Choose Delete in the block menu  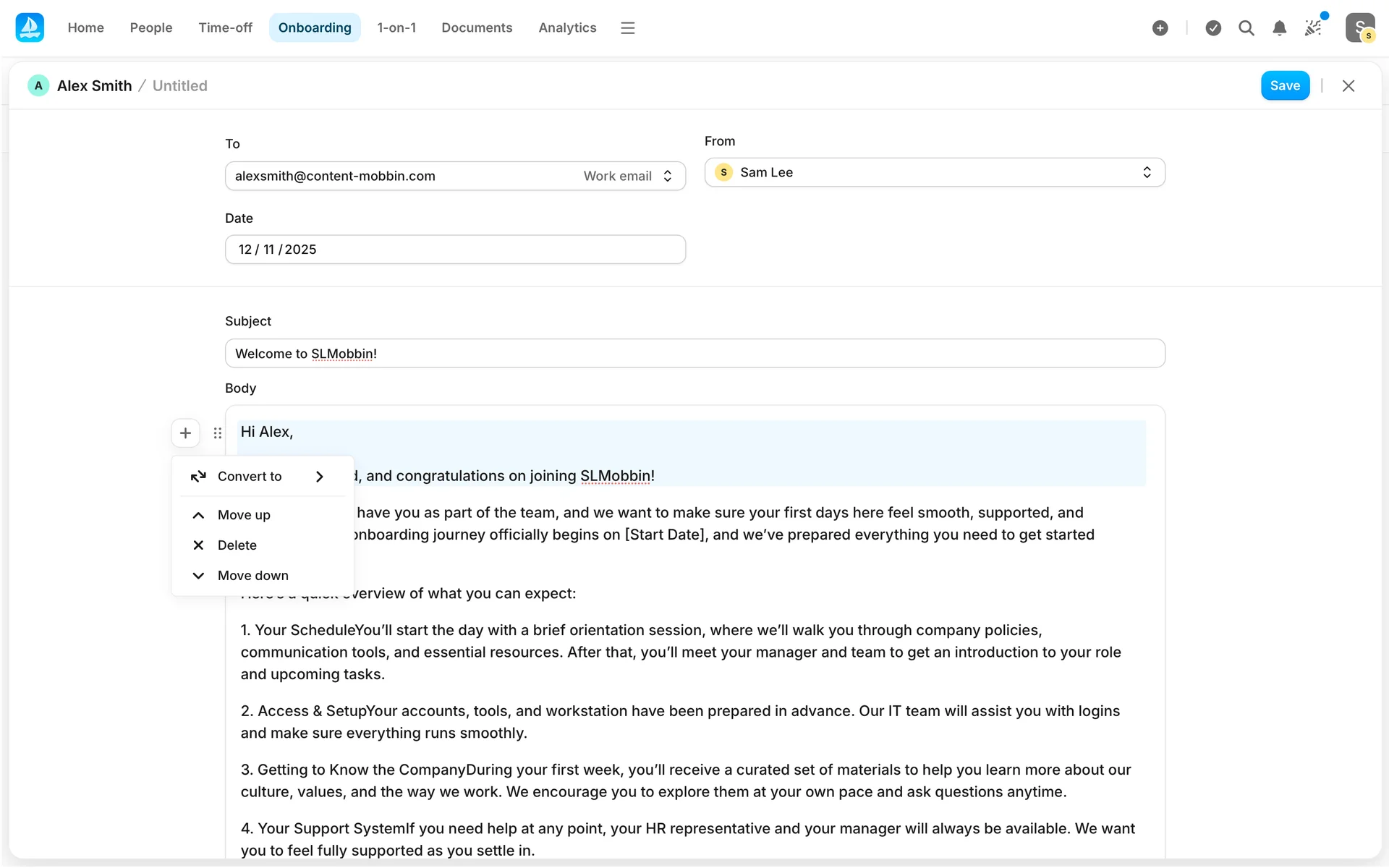click(237, 545)
